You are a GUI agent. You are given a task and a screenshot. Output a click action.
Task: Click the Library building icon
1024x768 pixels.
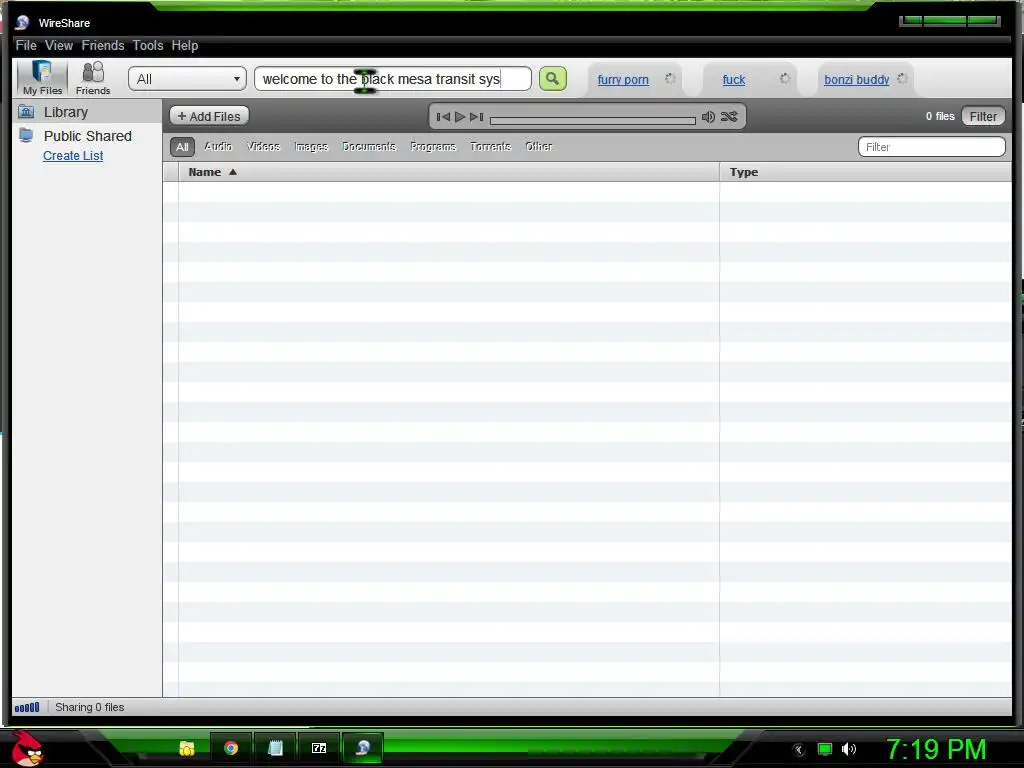26,112
